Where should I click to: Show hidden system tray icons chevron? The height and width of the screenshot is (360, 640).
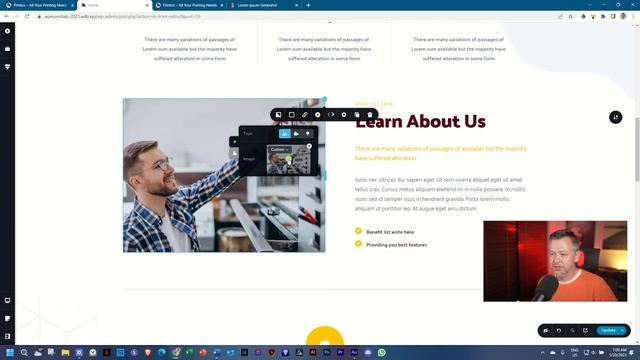pyautogui.click(x=543, y=352)
